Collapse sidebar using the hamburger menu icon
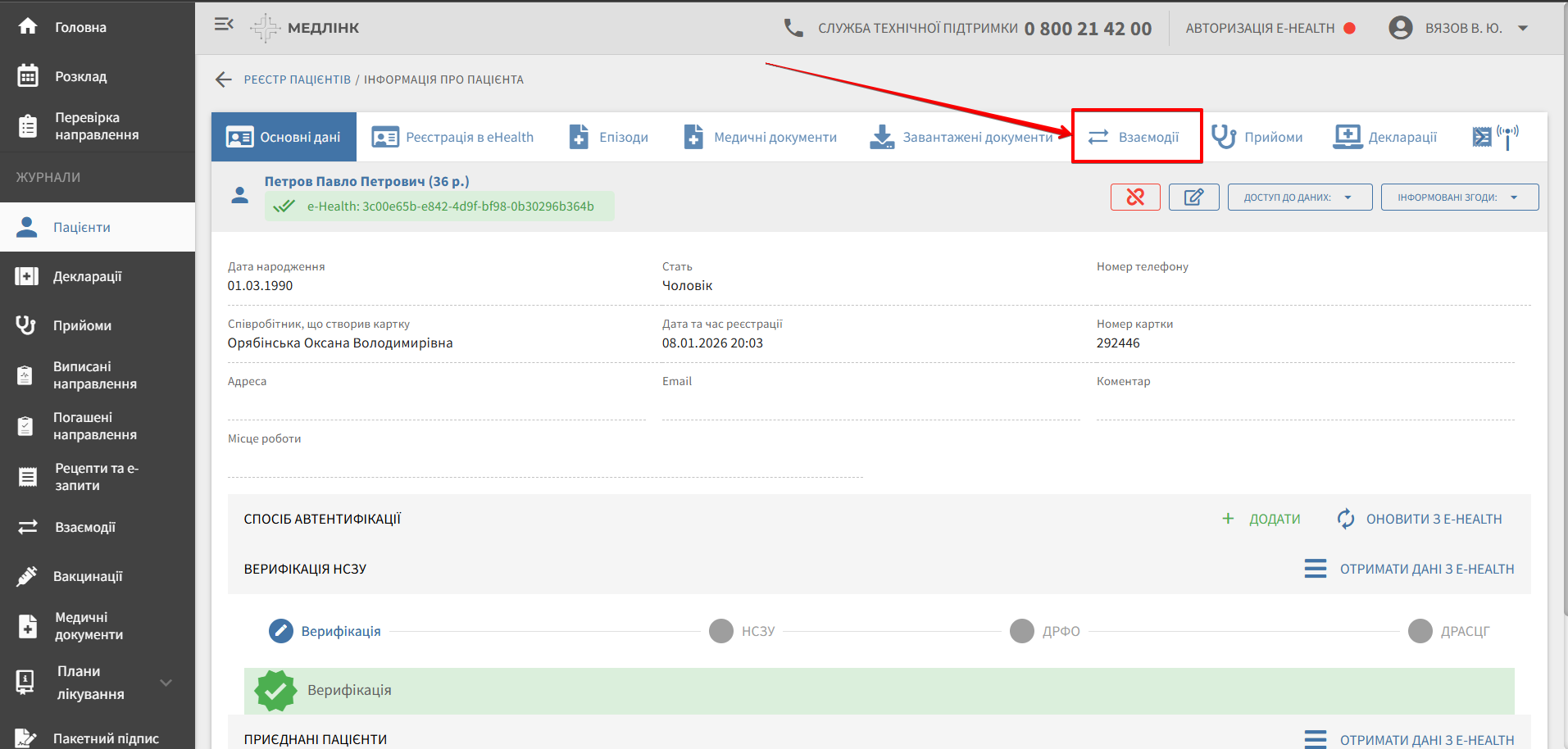Viewport: 1568px width, 749px height. coord(223,25)
